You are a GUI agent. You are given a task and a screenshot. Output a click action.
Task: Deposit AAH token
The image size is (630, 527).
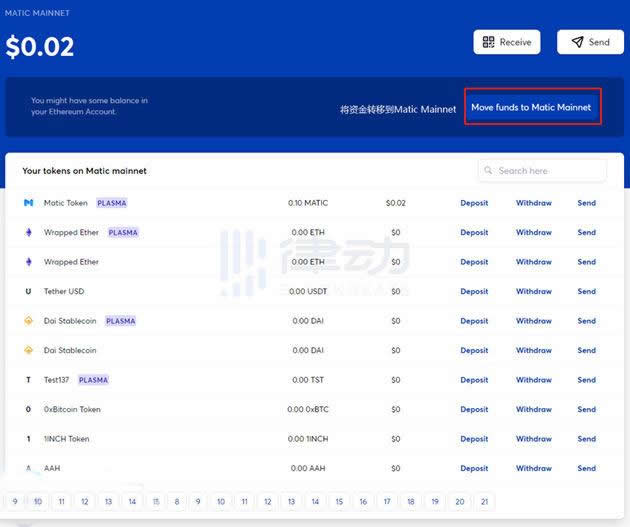[x=474, y=468]
